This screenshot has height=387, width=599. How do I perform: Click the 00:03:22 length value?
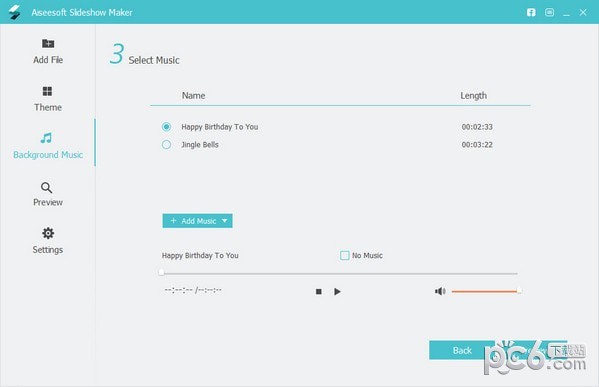[477, 145]
